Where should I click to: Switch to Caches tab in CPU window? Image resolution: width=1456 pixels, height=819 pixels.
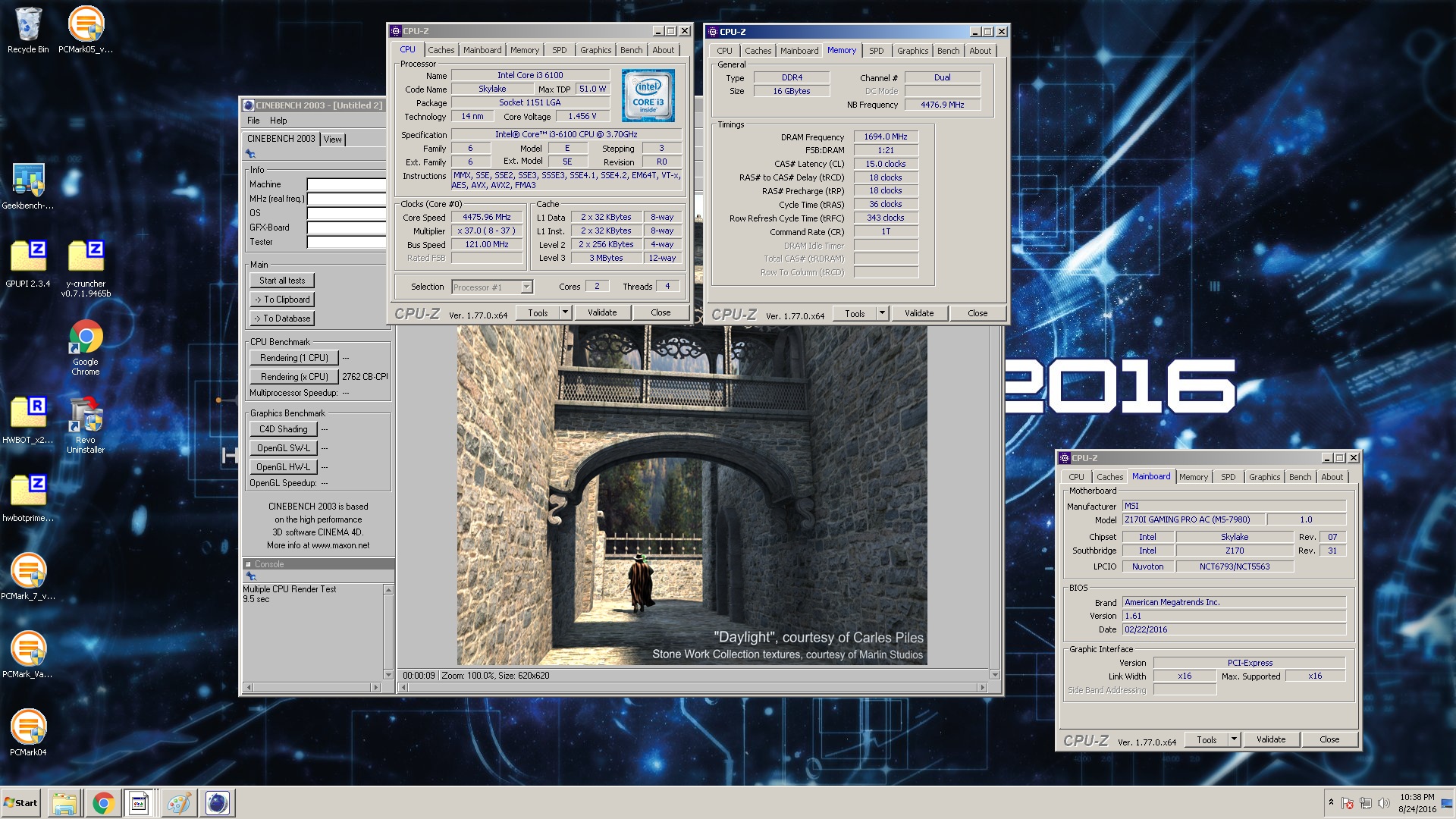[441, 50]
